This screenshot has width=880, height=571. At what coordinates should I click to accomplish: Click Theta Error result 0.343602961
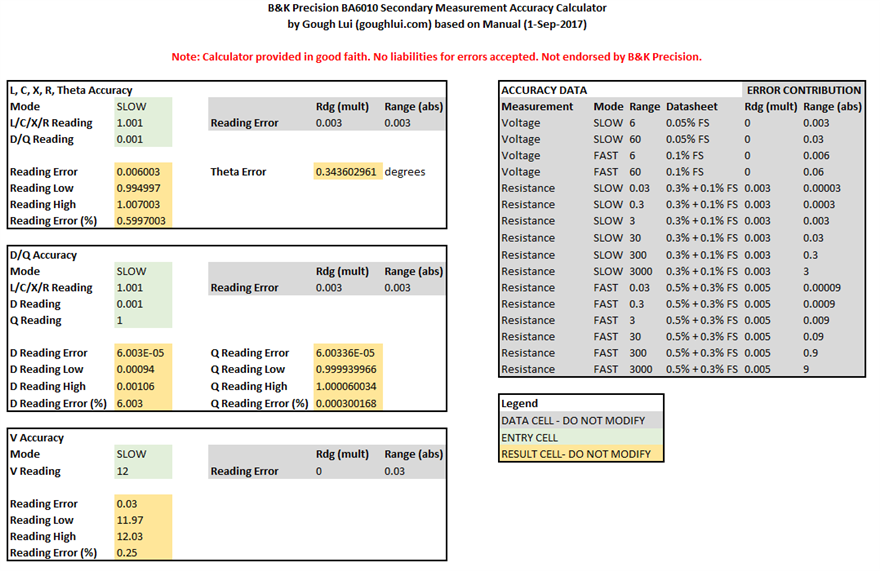tap(348, 171)
